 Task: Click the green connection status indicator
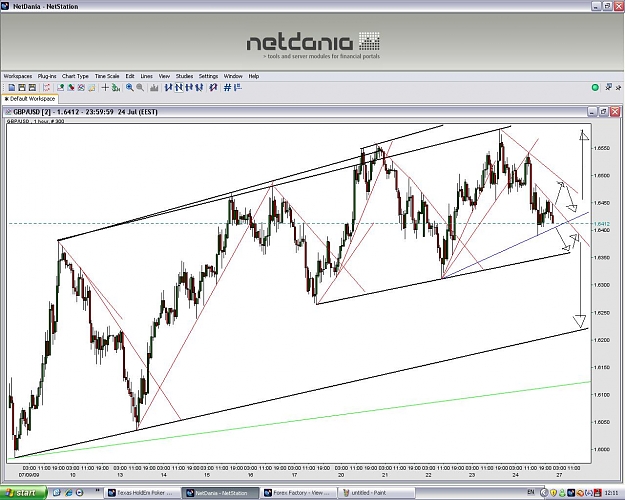pyautogui.click(x=595, y=87)
